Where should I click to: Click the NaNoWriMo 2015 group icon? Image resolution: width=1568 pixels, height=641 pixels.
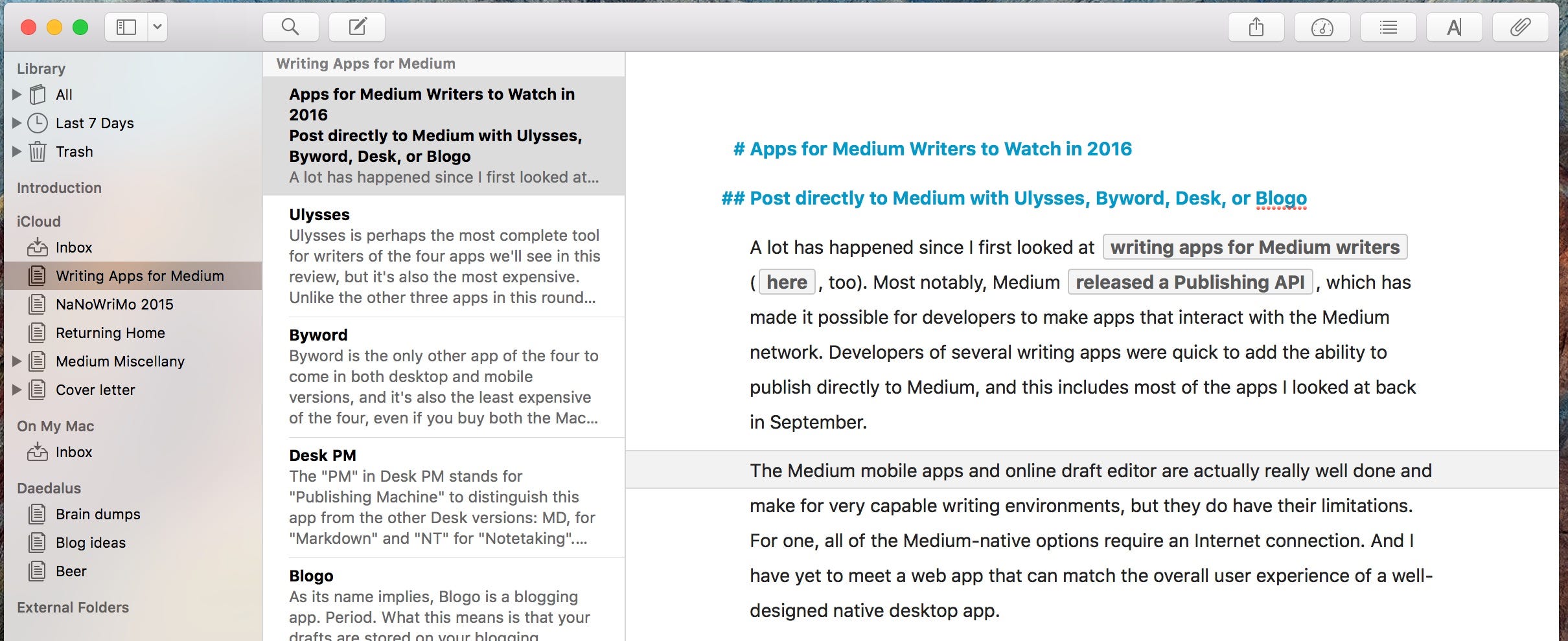(x=38, y=304)
